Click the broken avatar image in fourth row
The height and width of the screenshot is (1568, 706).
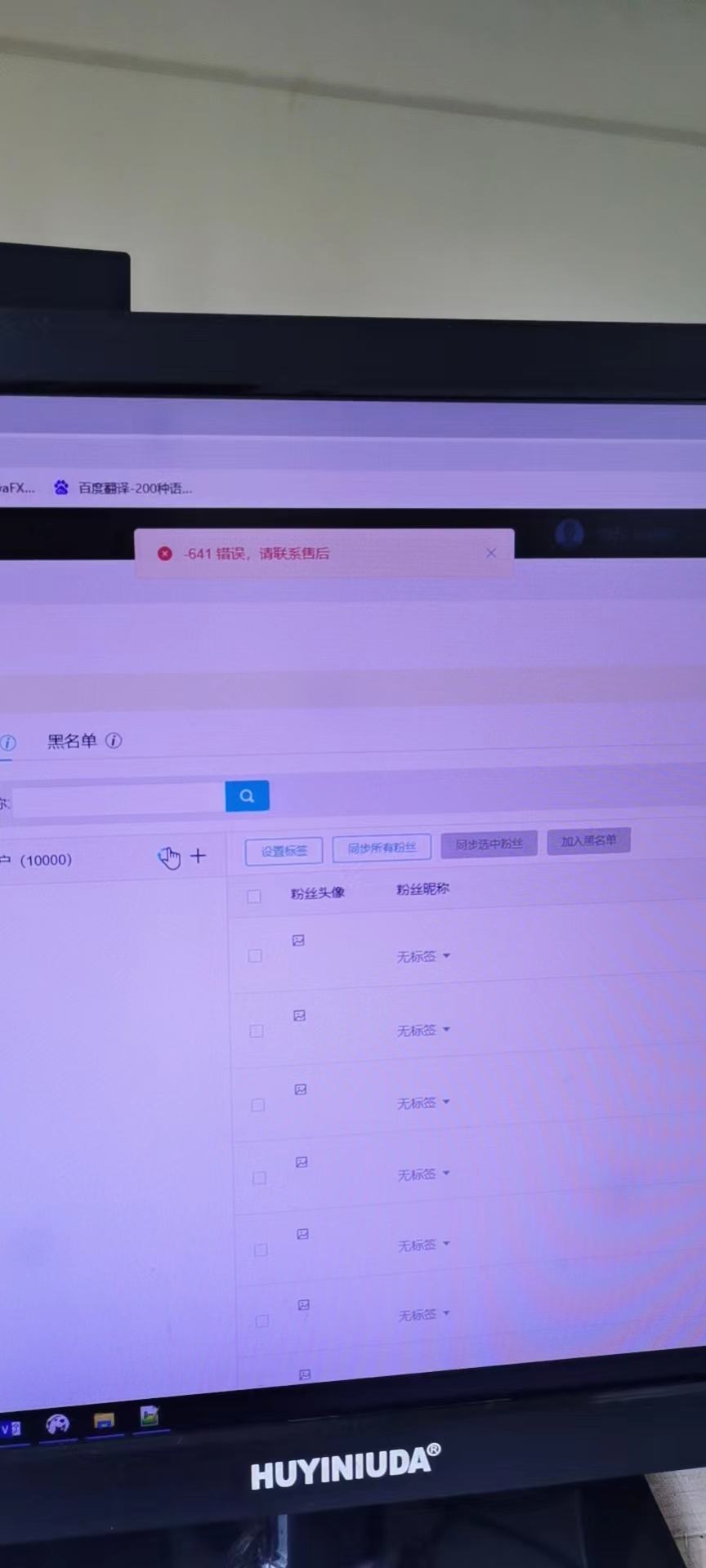coord(302,1162)
